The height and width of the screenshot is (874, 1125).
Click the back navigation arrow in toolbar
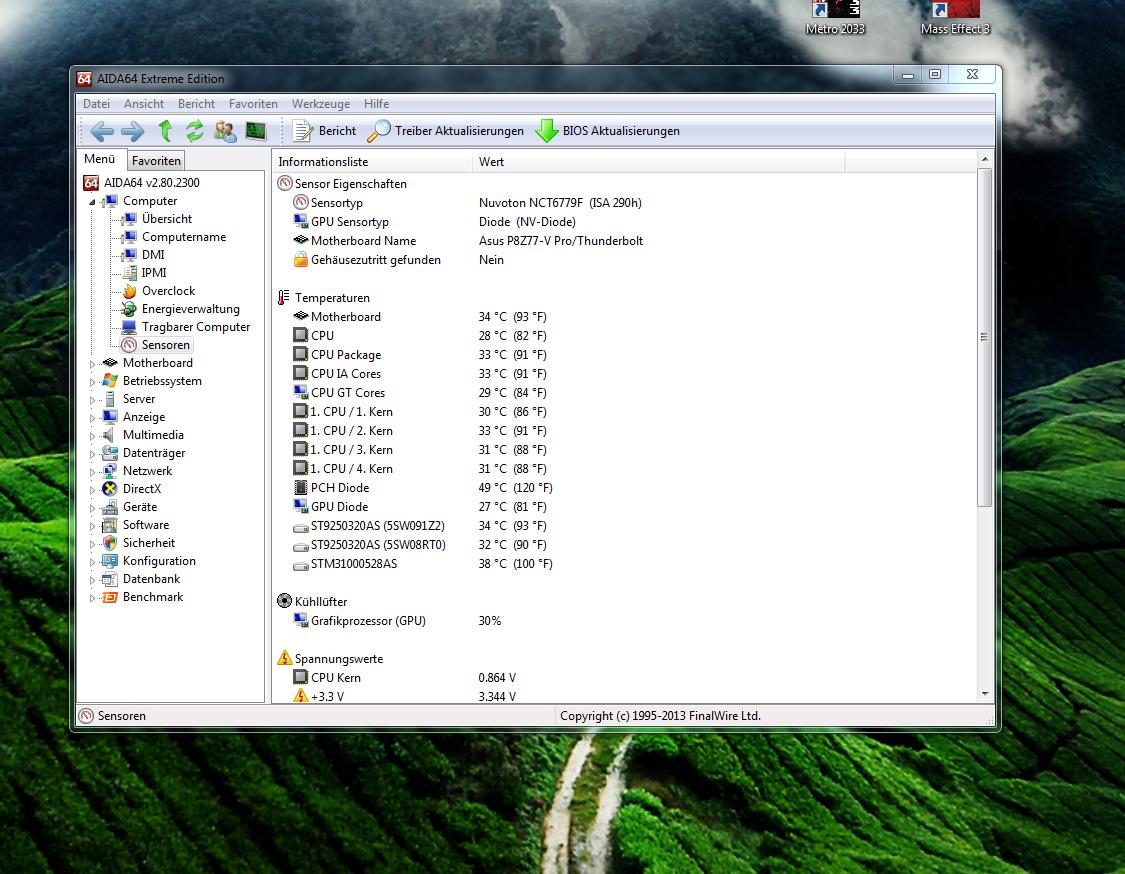click(x=101, y=131)
